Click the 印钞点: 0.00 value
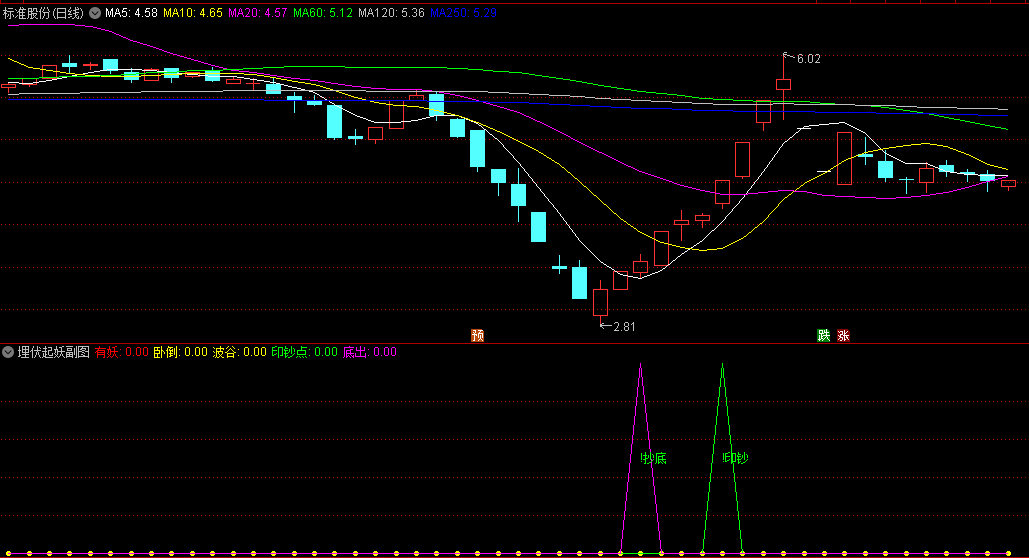The image size is (1029, 558). point(304,352)
